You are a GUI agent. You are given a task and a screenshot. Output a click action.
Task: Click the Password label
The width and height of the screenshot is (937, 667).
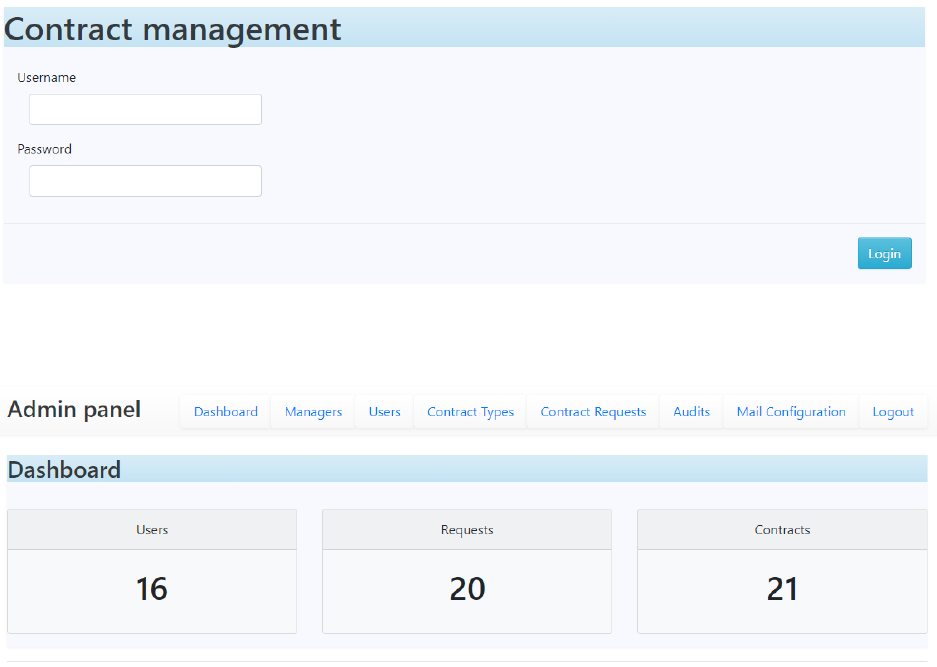44,149
